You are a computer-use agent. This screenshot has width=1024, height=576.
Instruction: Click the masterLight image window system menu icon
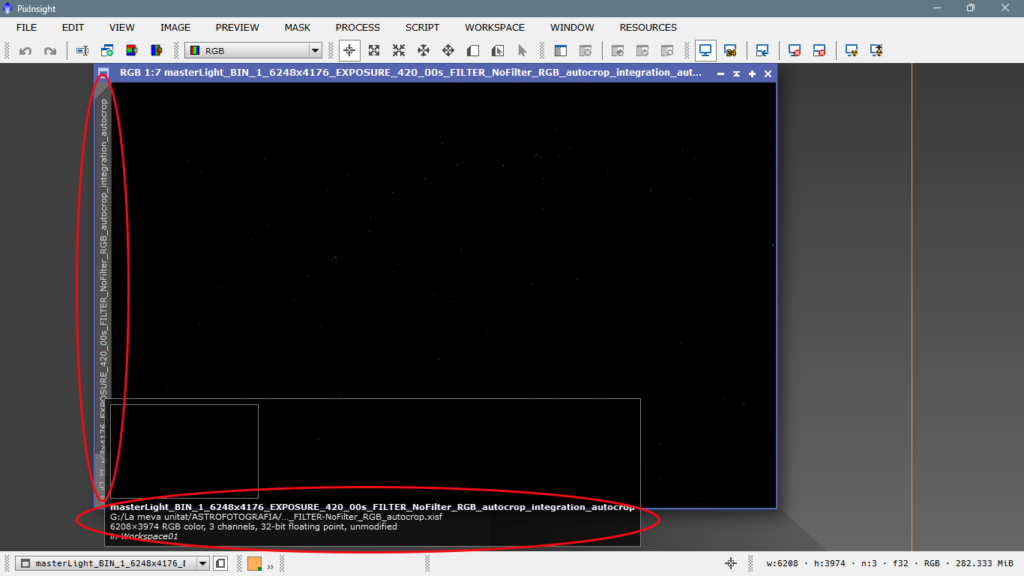coord(103,72)
